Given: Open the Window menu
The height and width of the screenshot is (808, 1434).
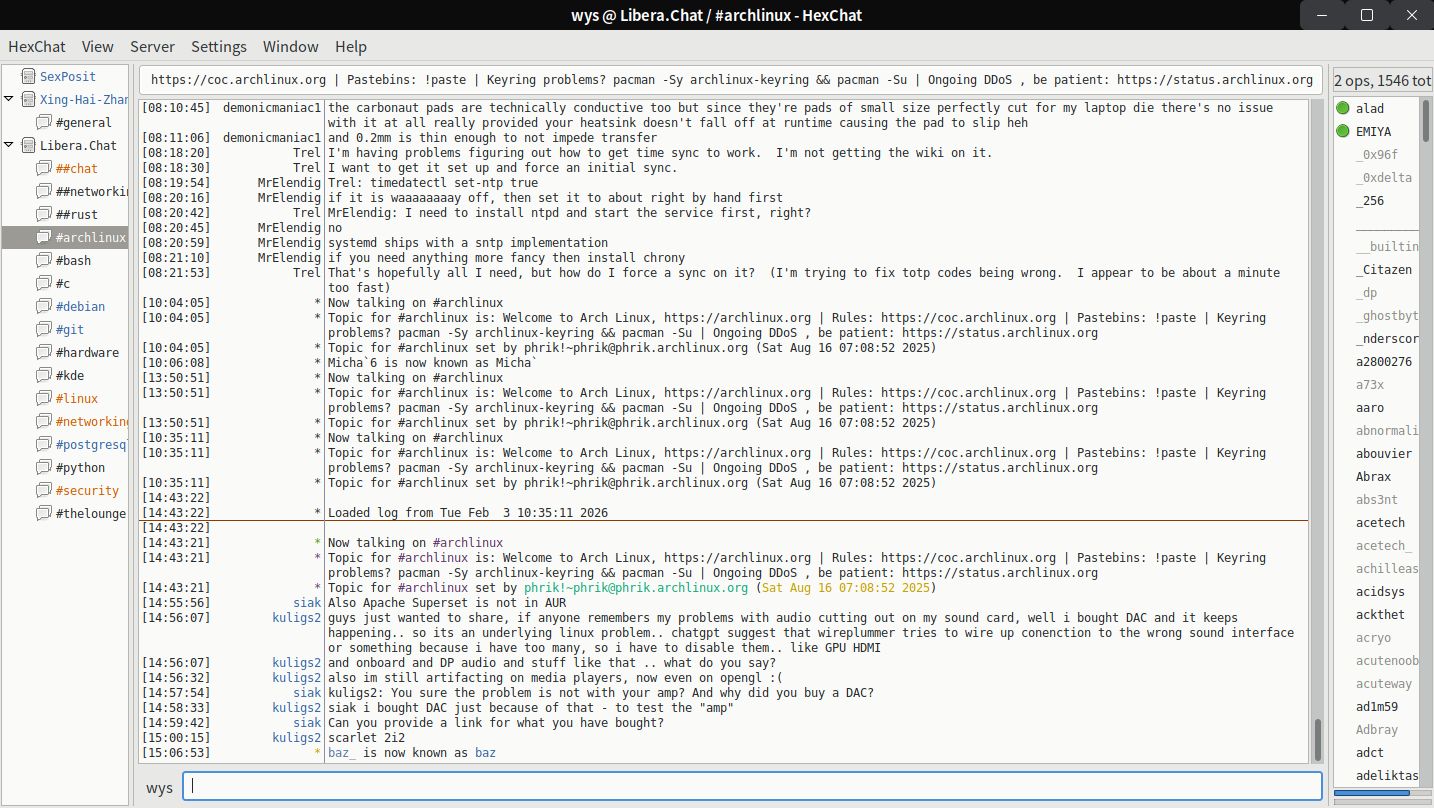Looking at the screenshot, I should pos(291,46).
